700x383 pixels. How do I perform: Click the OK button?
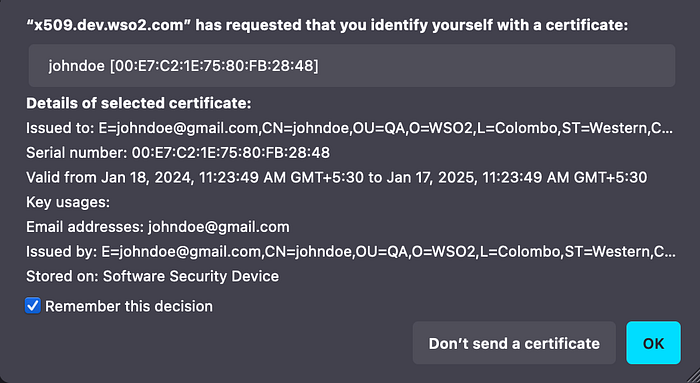pos(653,343)
